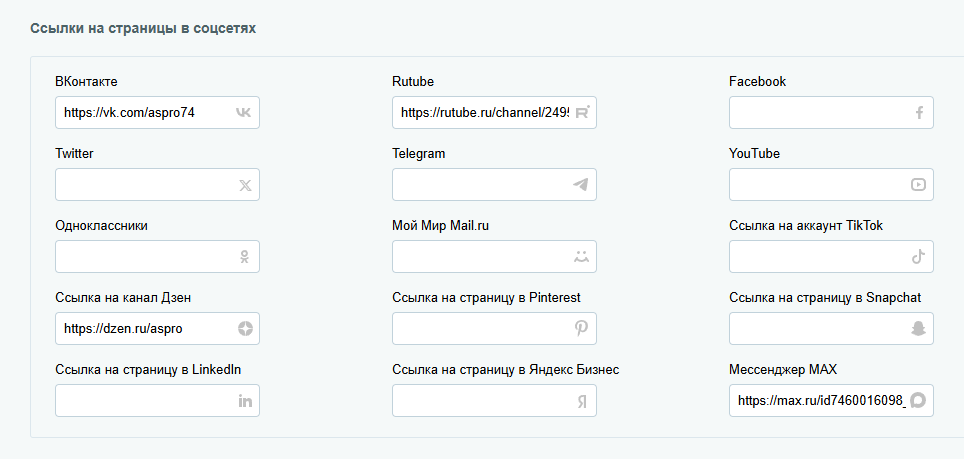Focus the Яндекс Бизнес link field

[x=494, y=401]
